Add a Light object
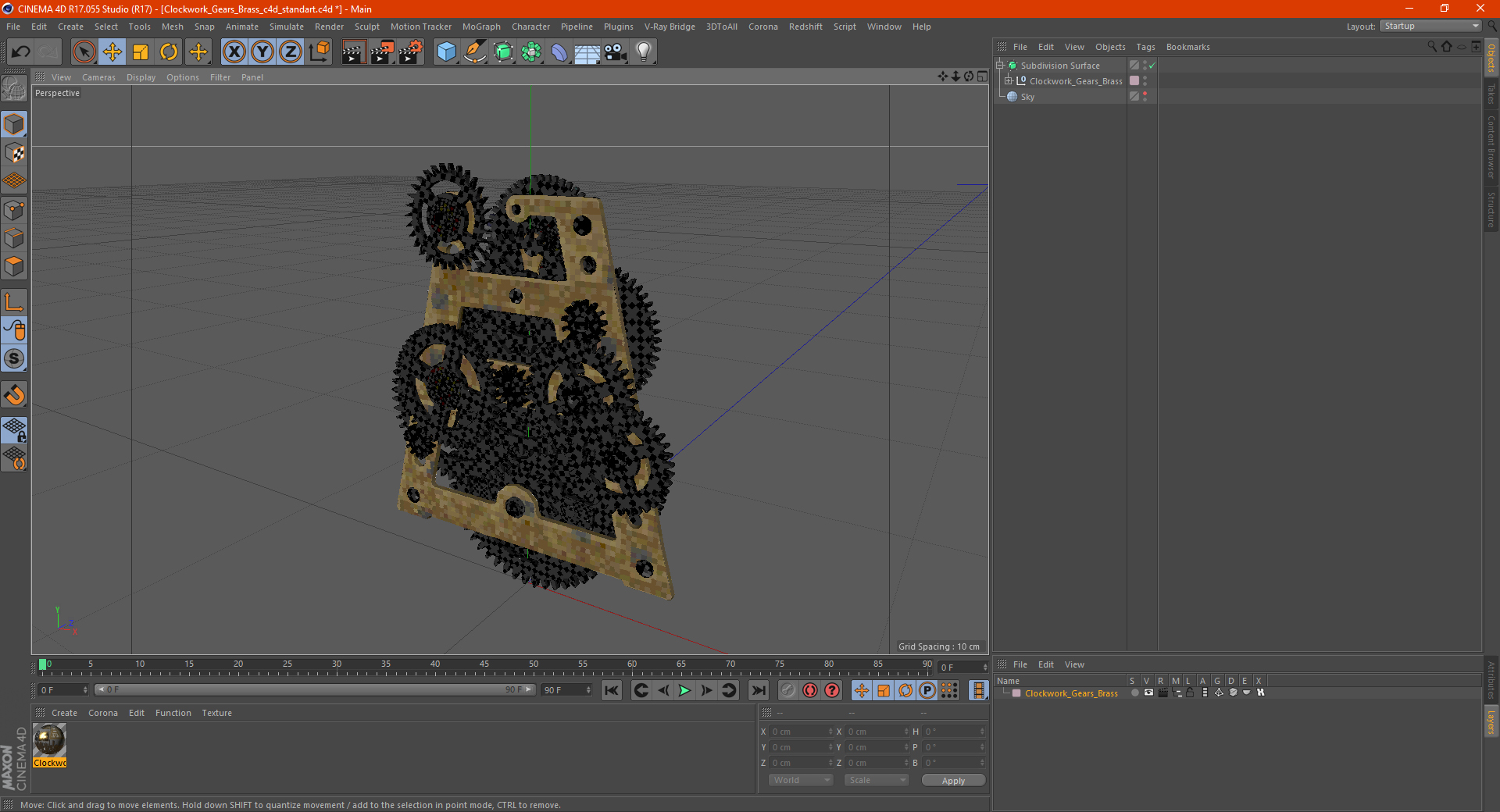 pos(644,52)
